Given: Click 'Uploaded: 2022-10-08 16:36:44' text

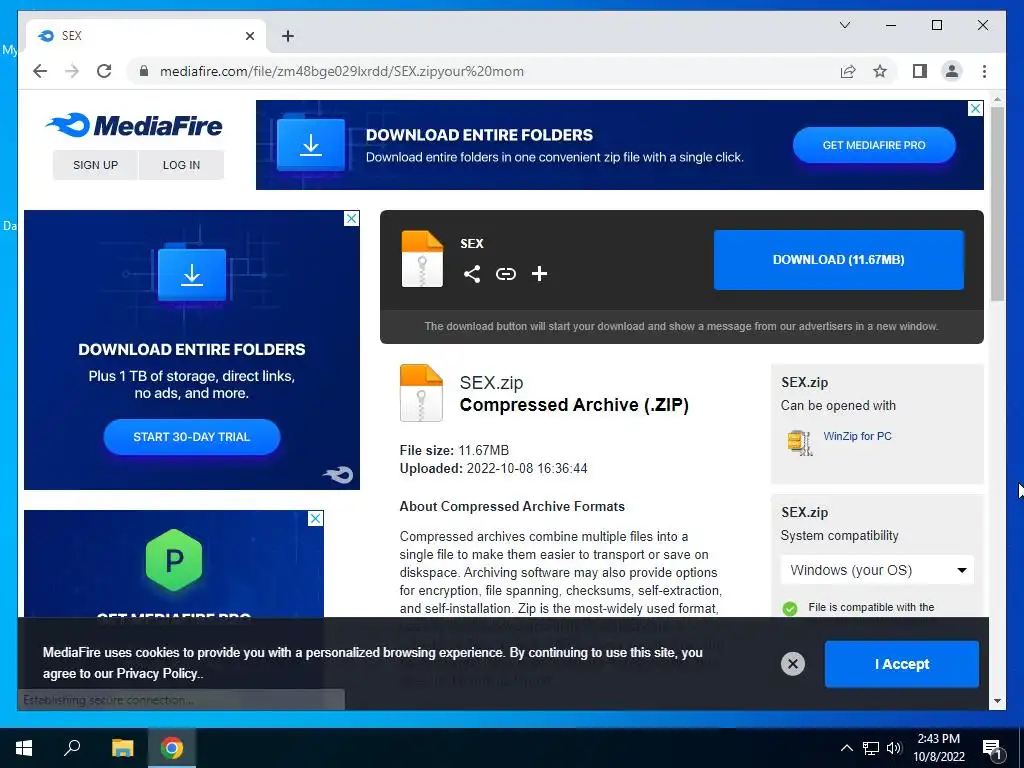Looking at the screenshot, I should point(493,468).
